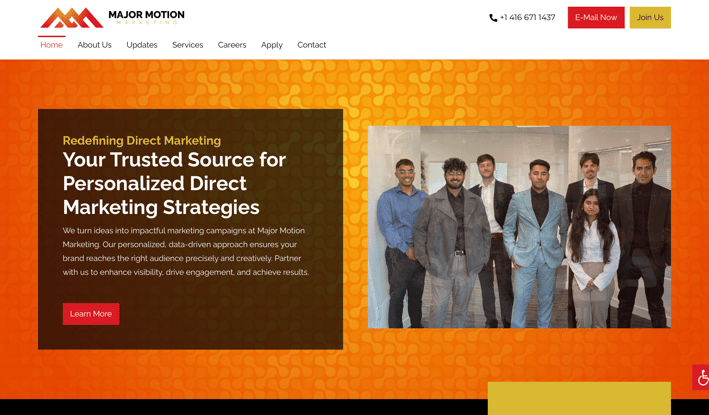
Task: Go to the Home menu item
Action: coord(52,45)
